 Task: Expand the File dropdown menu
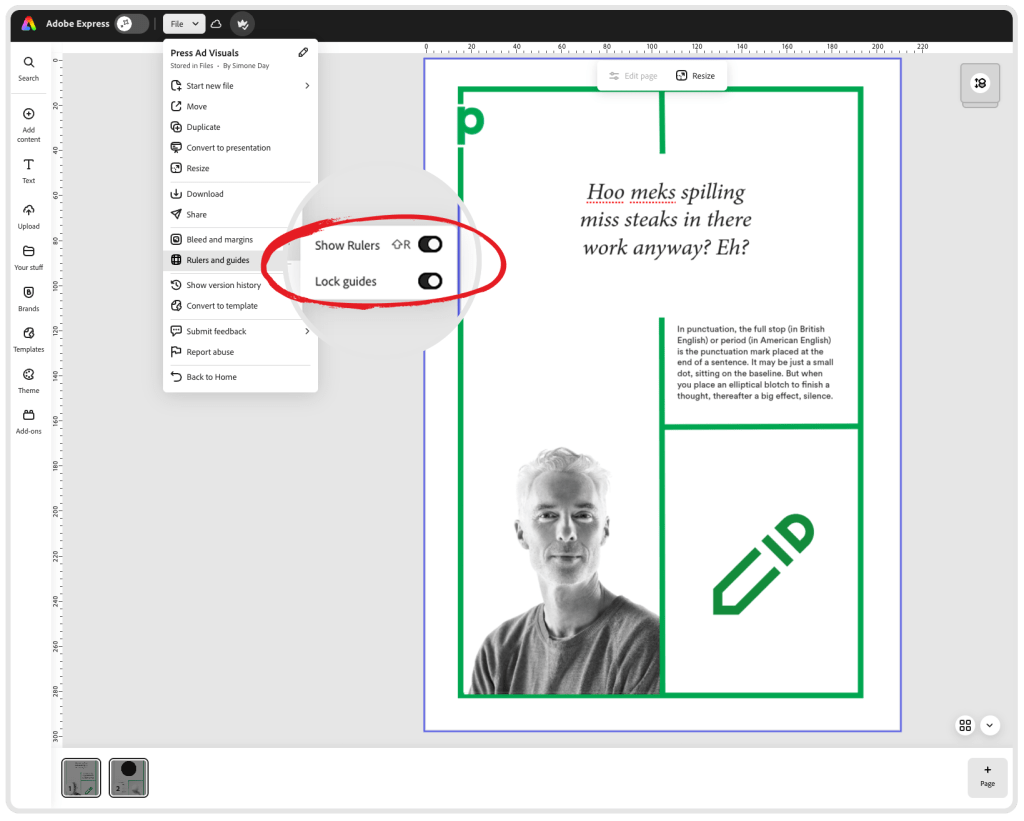[183, 24]
